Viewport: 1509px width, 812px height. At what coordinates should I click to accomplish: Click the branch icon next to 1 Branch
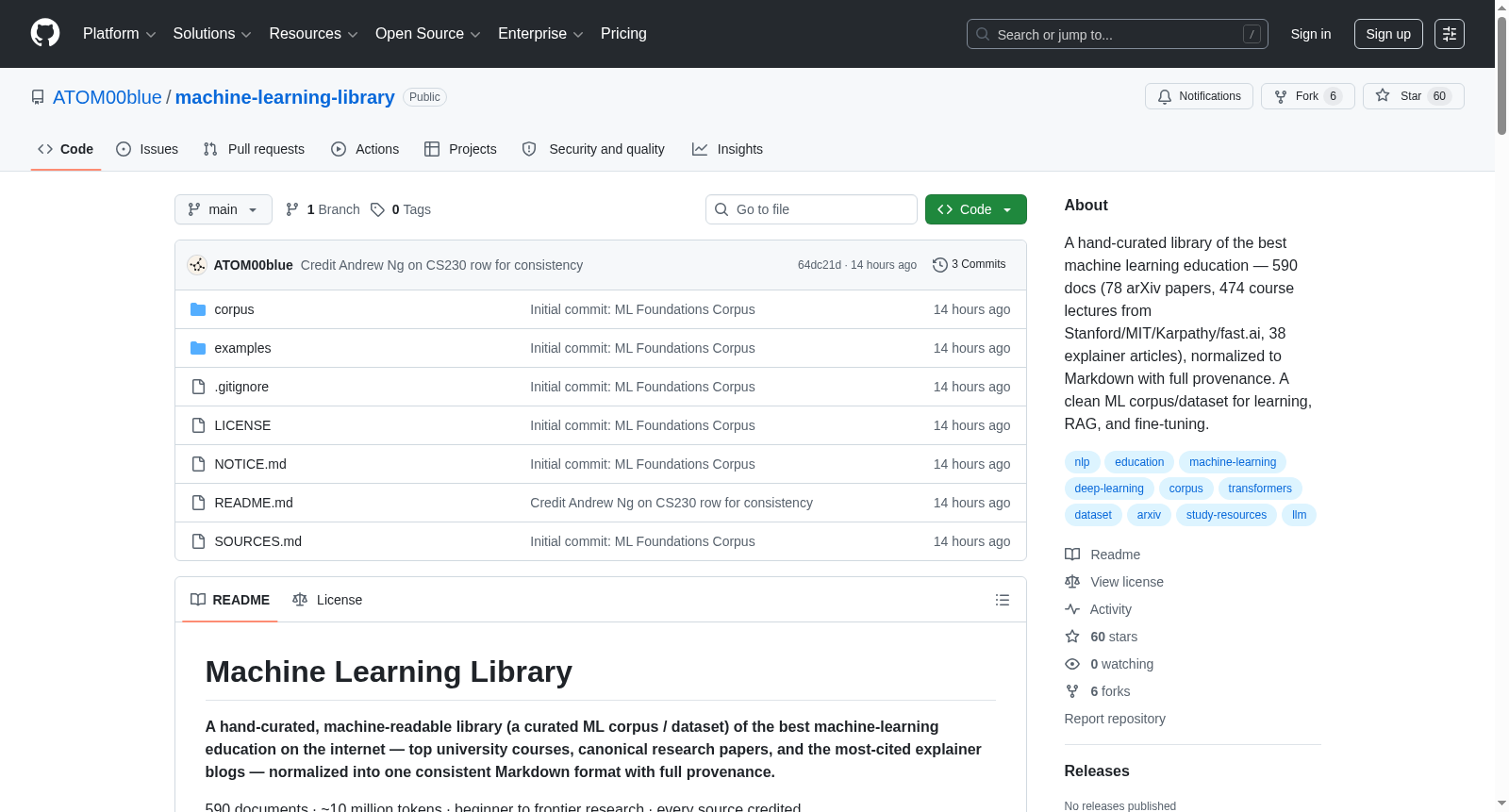[x=292, y=209]
